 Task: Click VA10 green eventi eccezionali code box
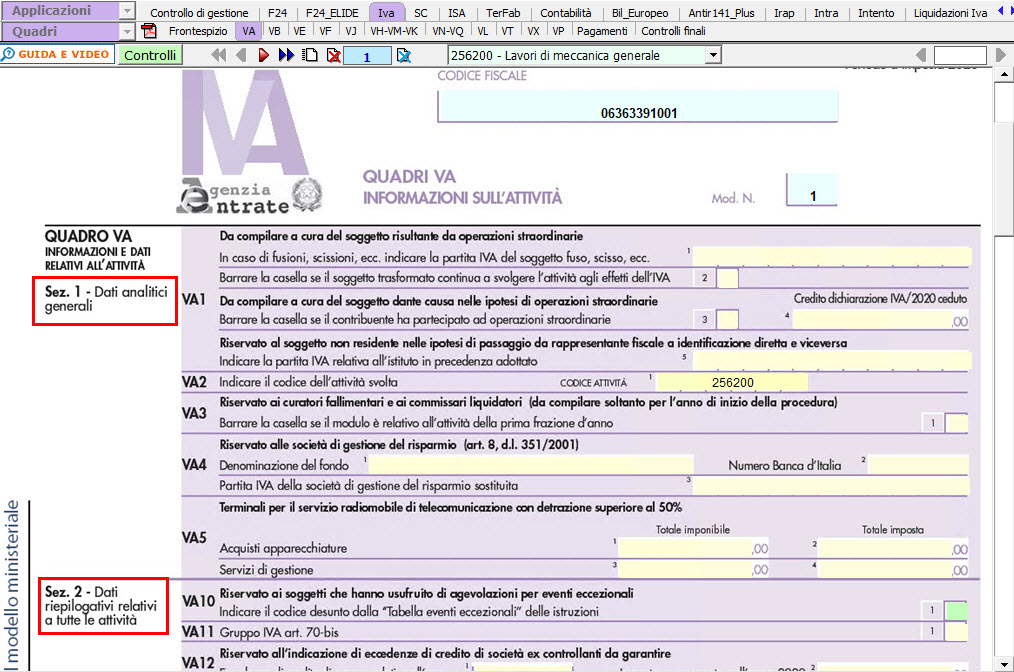click(x=956, y=611)
